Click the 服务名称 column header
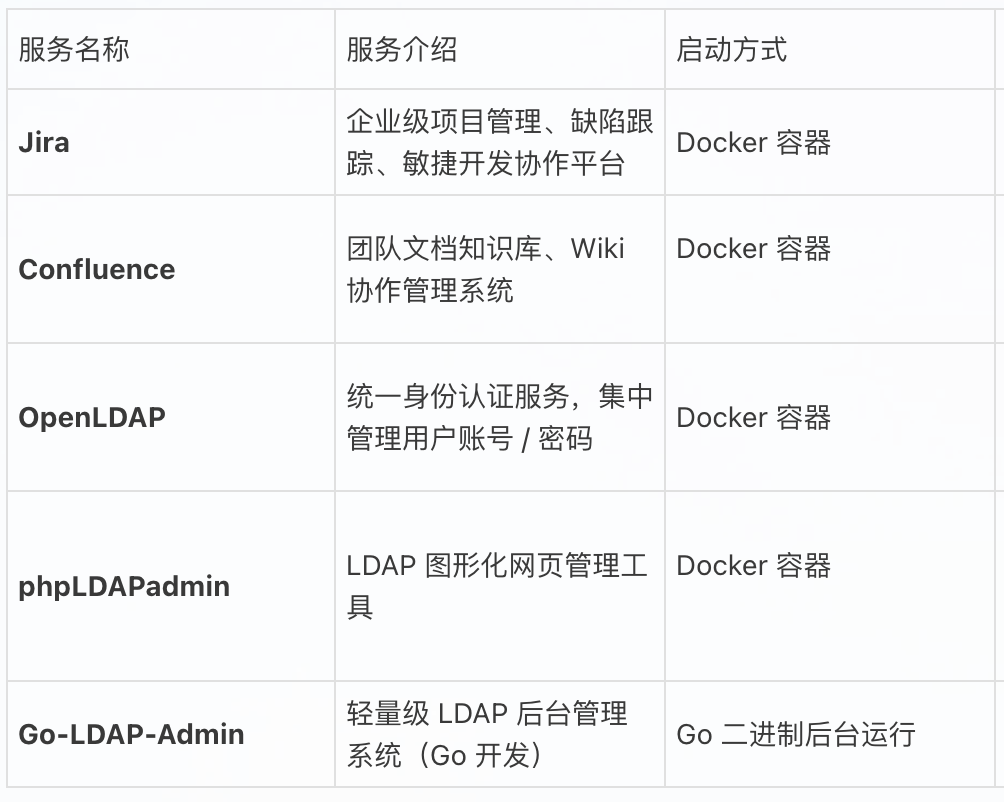This screenshot has width=1004, height=802. pyautogui.click(x=74, y=50)
